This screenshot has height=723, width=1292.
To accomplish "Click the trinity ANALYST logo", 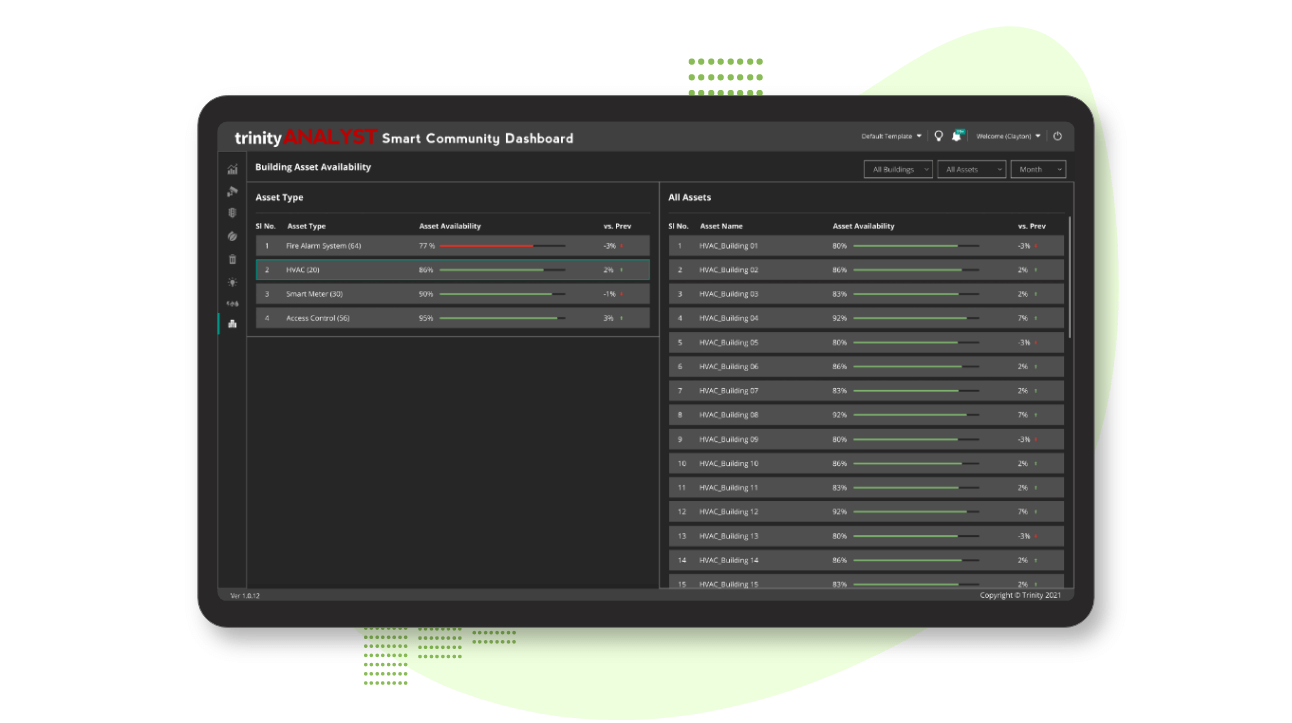I will pos(305,138).
